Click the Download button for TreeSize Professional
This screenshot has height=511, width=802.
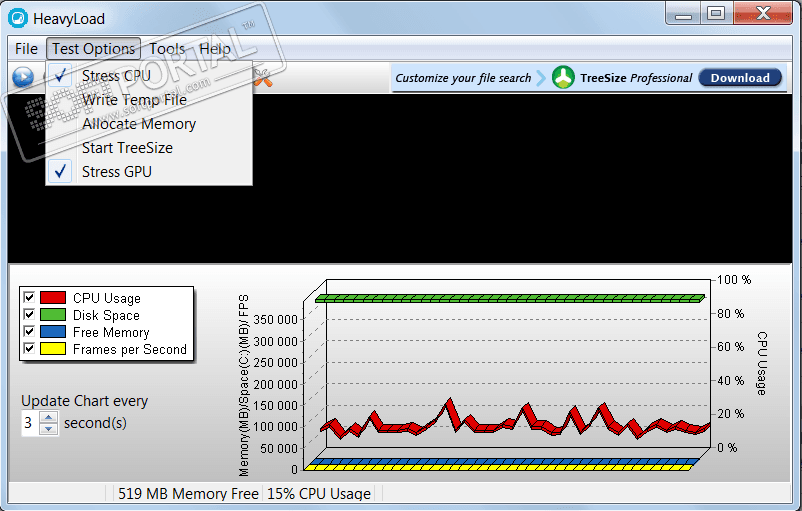coord(740,78)
